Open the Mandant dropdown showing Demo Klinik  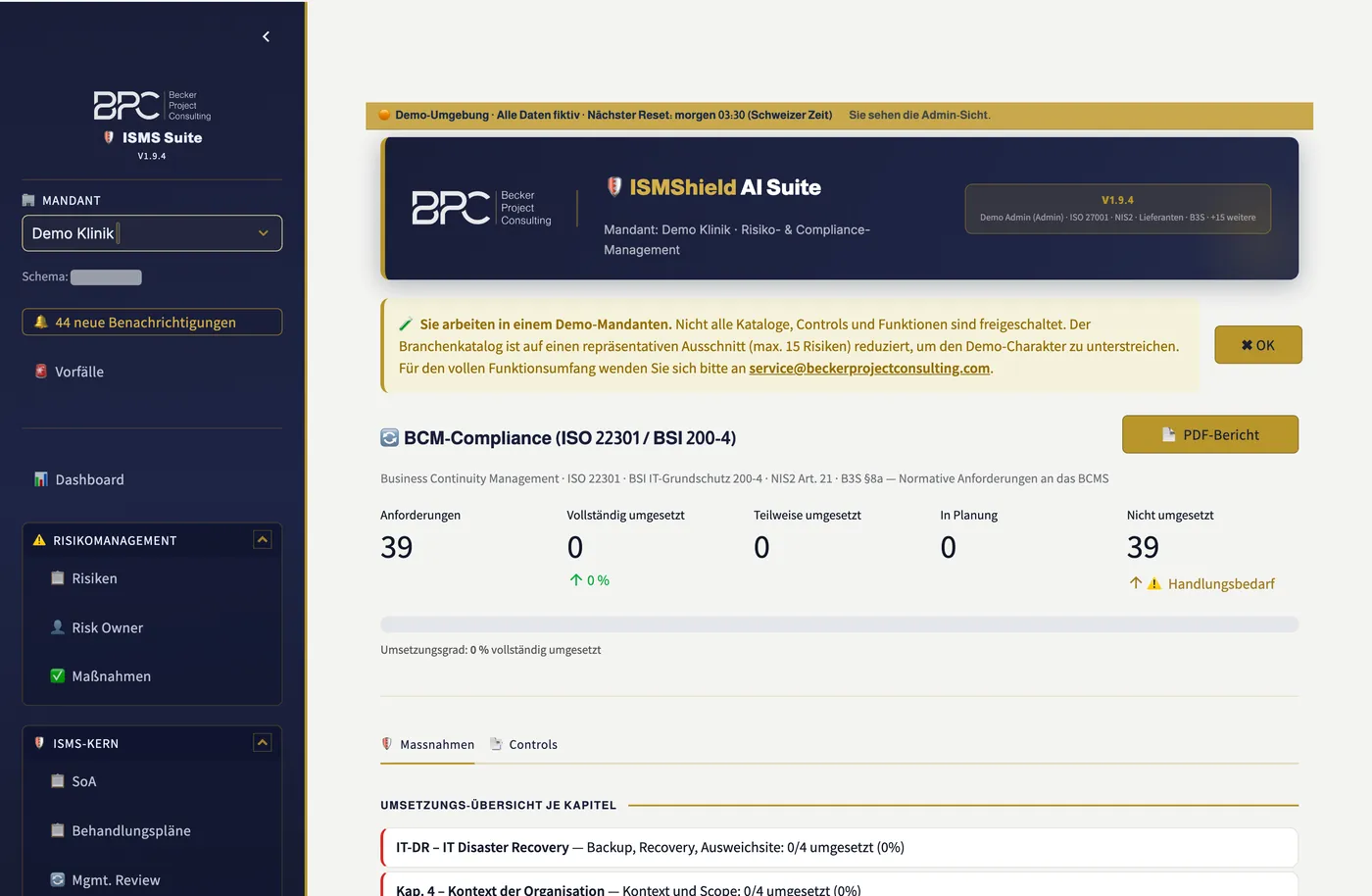point(152,233)
